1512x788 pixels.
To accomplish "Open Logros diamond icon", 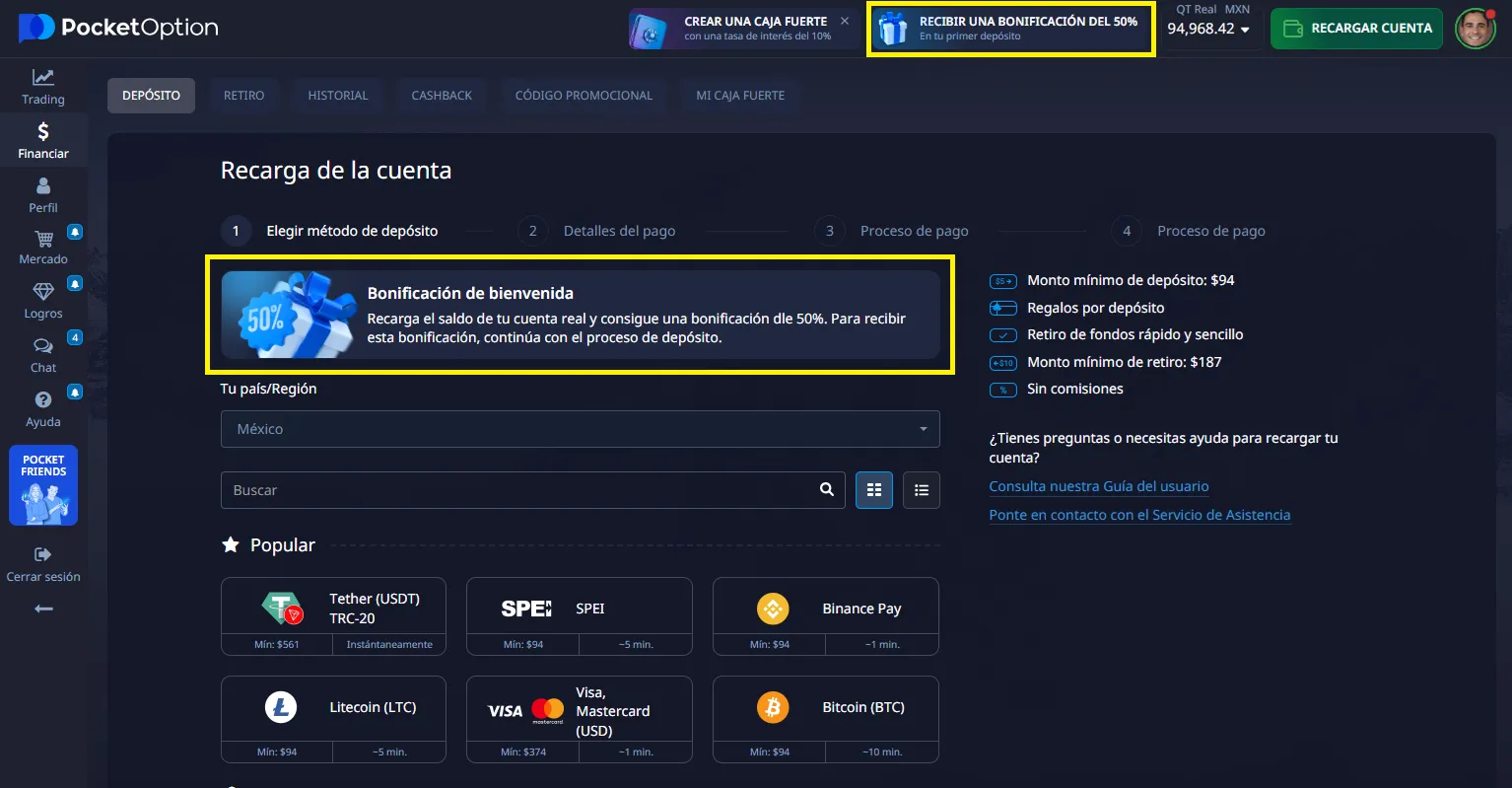I will [43, 292].
